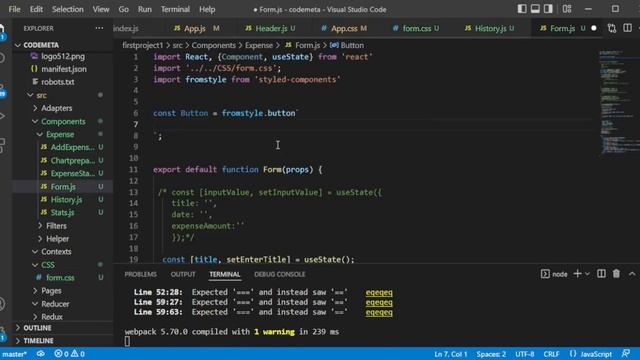640x360 pixels.
Task: Click the eqeqeq link for Line 52:28
Action: [379, 292]
